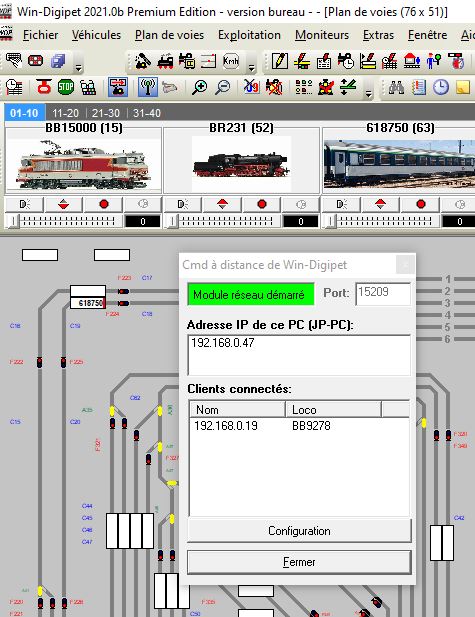Screen dimensions: 475x617
Task: Toggle headlight for BR231 locomotive
Action: 183,204
